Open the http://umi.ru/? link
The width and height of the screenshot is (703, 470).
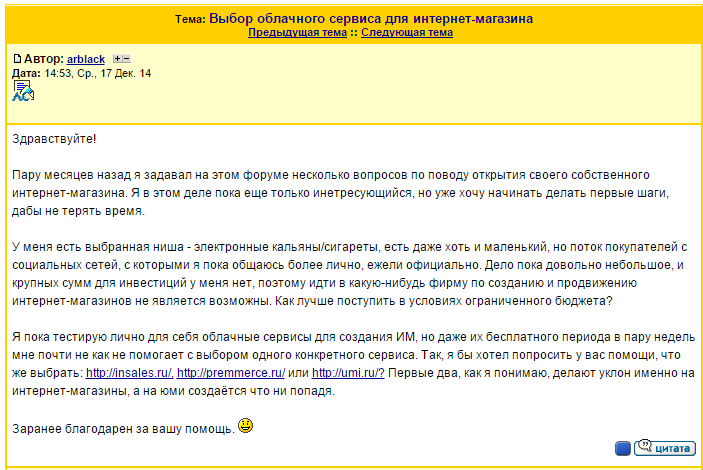(348, 373)
